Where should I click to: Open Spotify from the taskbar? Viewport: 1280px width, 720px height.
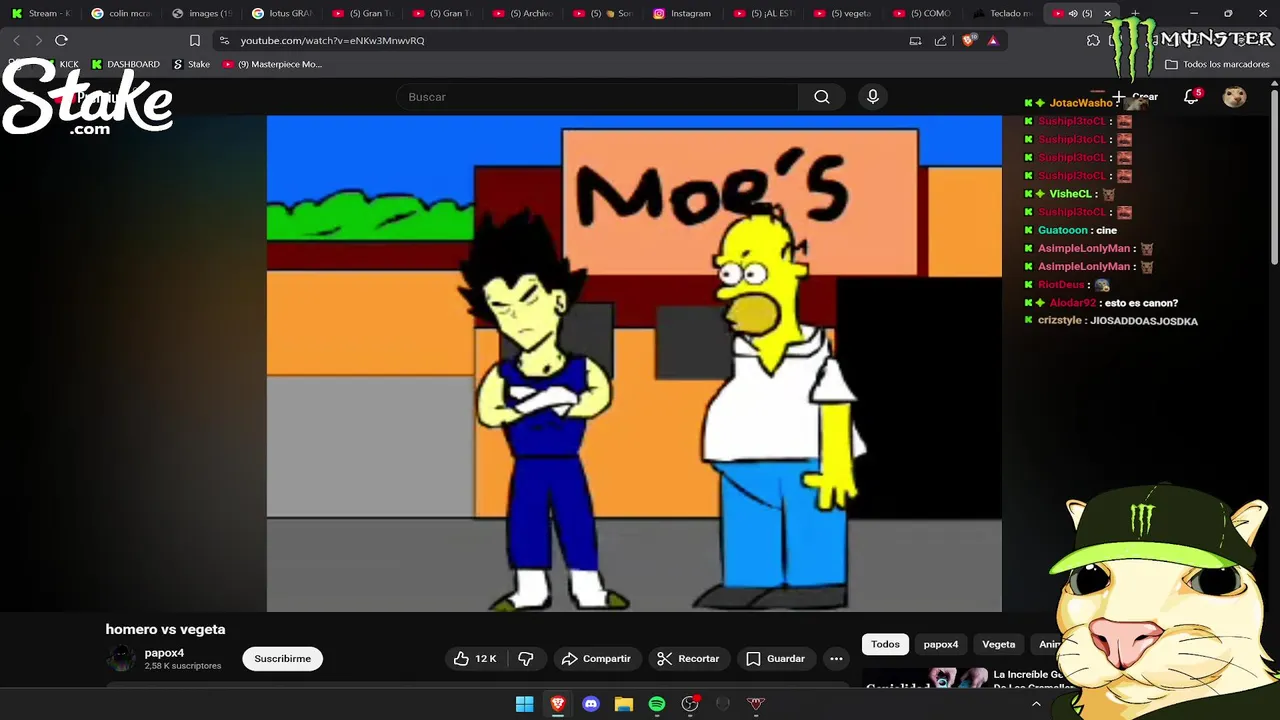(657, 704)
